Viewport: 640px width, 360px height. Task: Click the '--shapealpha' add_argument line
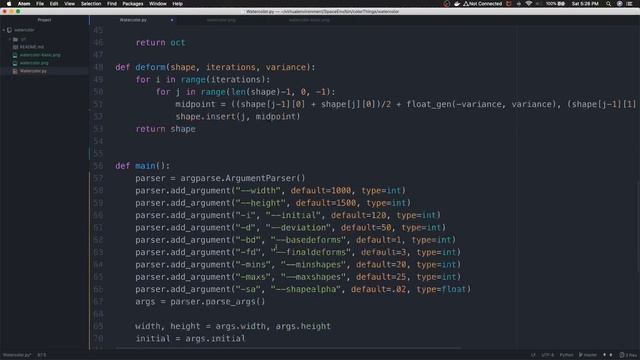pos(303,289)
